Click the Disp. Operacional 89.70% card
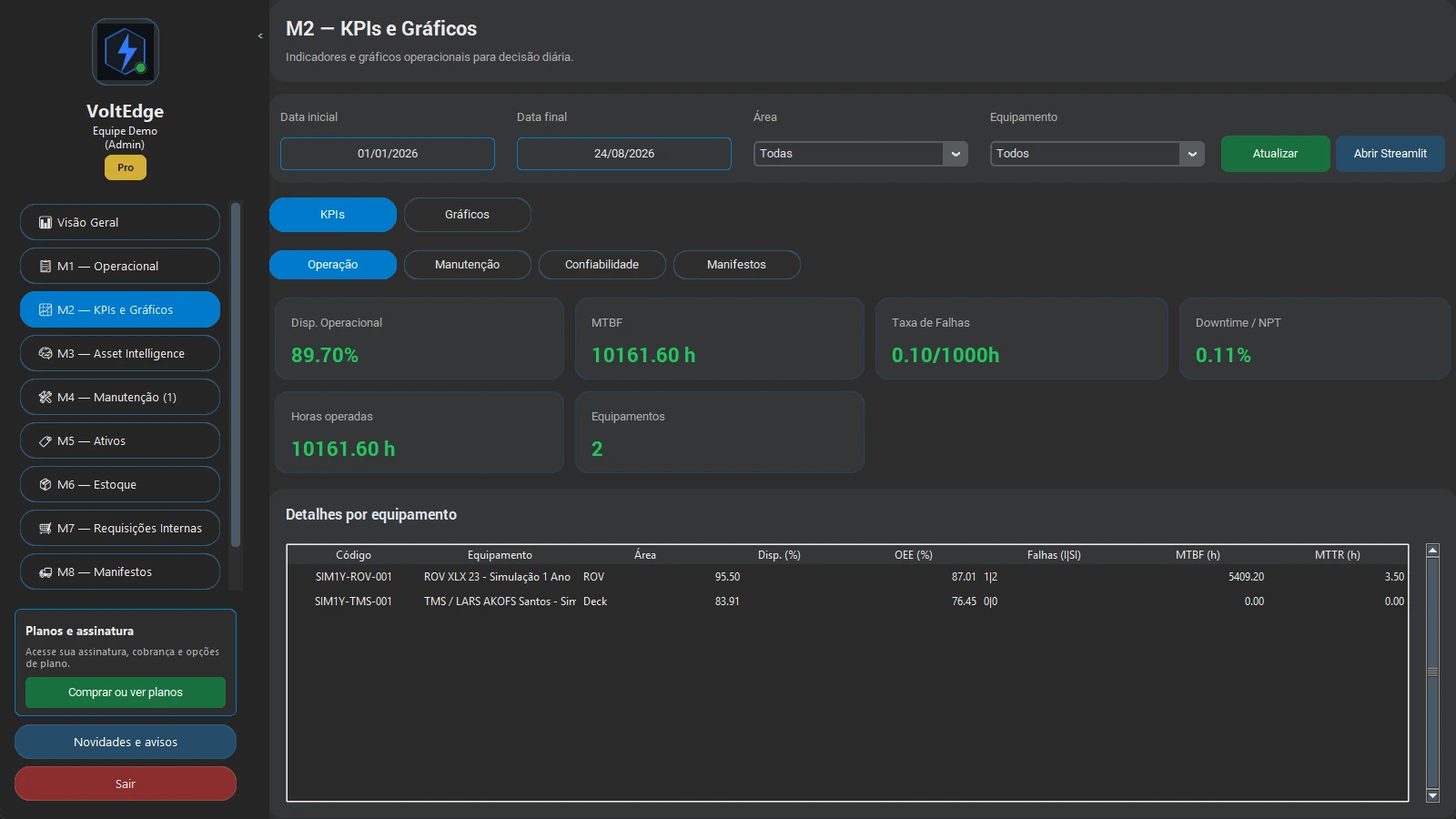Image resolution: width=1456 pixels, height=819 pixels. point(420,339)
